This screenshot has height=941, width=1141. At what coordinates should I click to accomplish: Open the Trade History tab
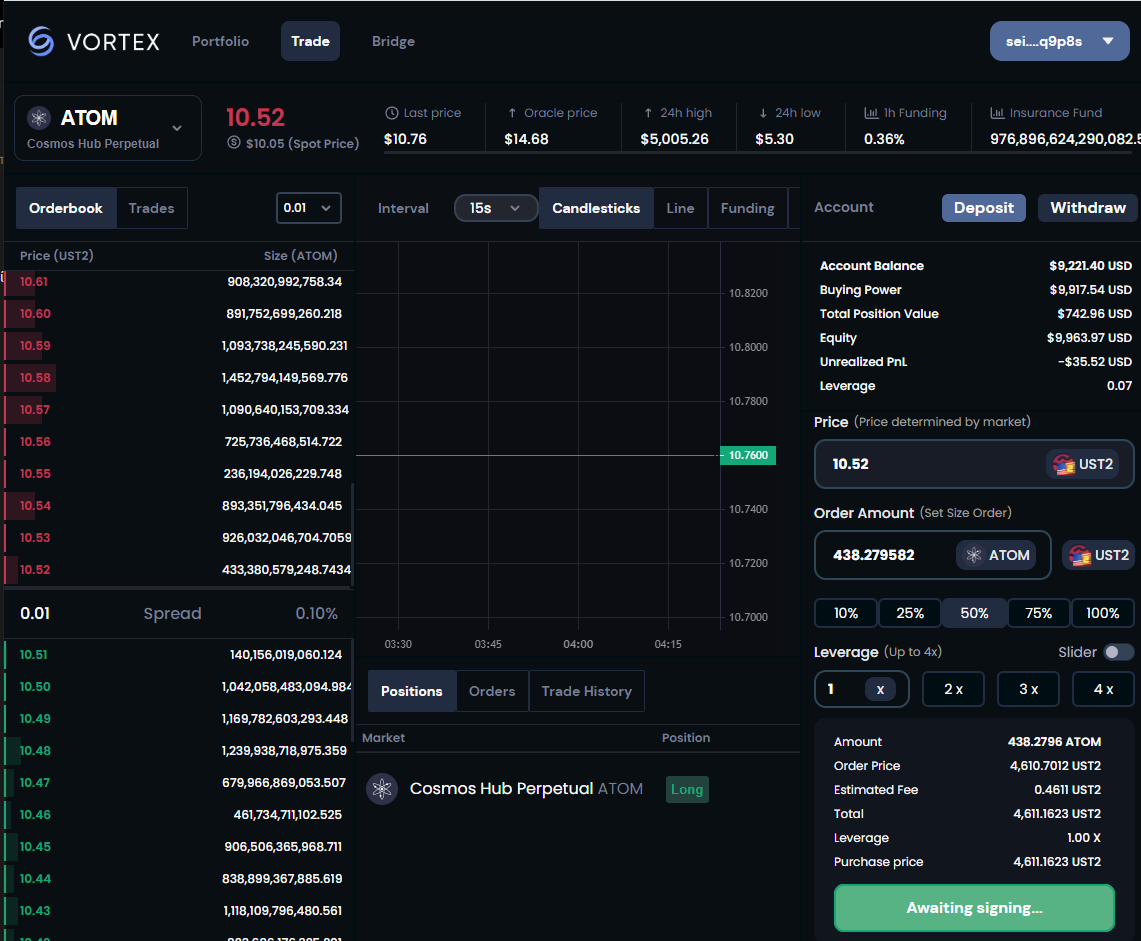(x=587, y=691)
